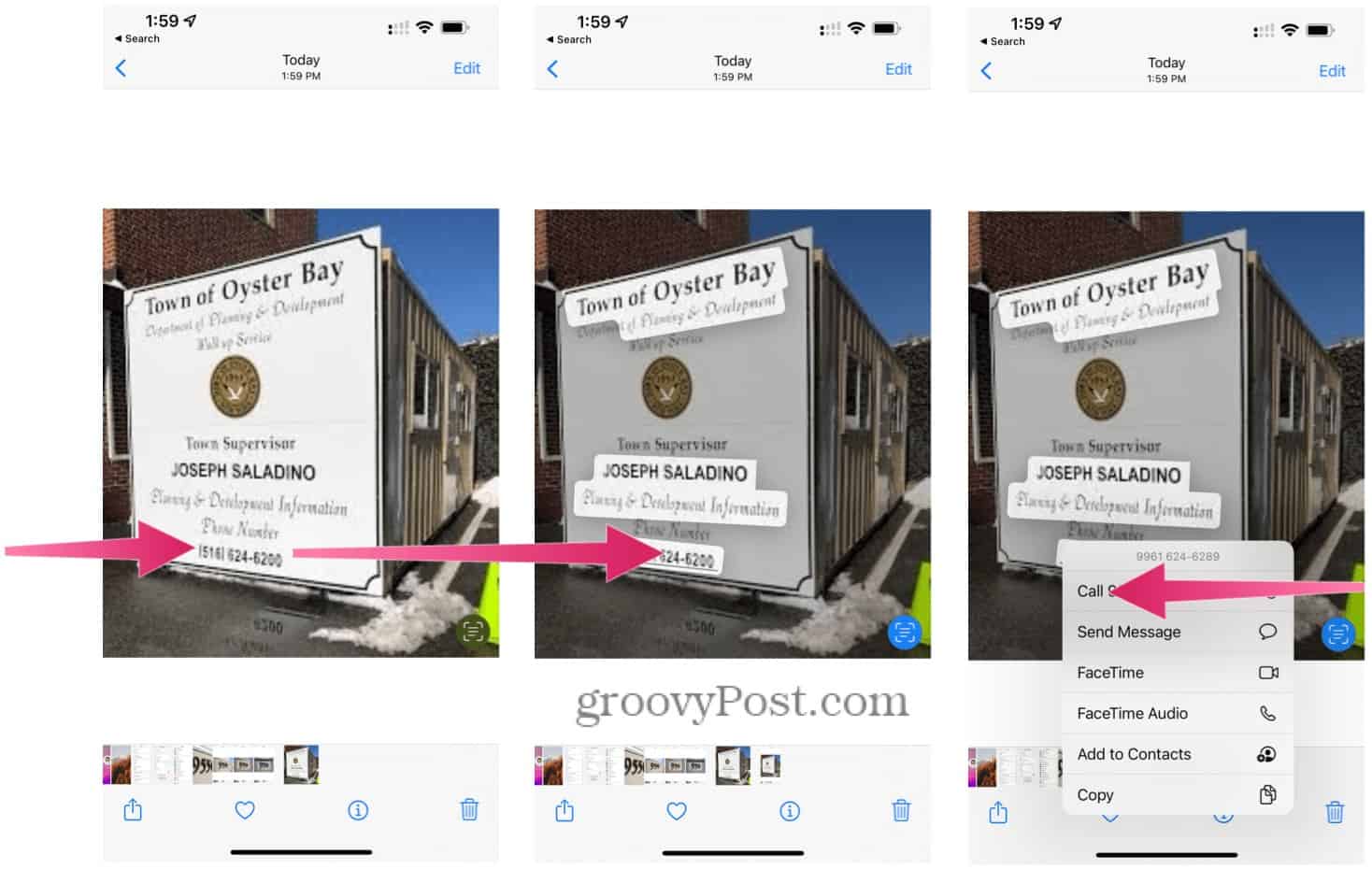The height and width of the screenshot is (869, 1372).
Task: Tap the info icon in the middle phone screen
Action: (x=790, y=811)
